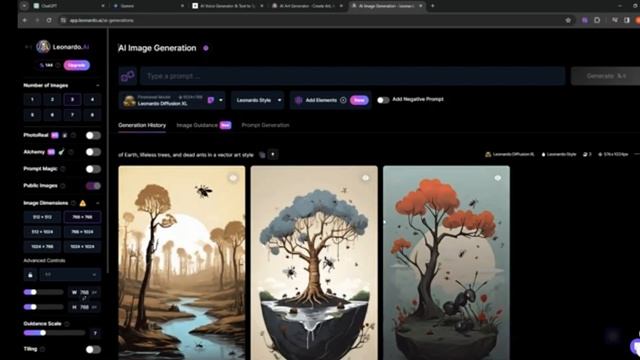Go back in browser history
The width and height of the screenshot is (640, 360).
click(25, 20)
